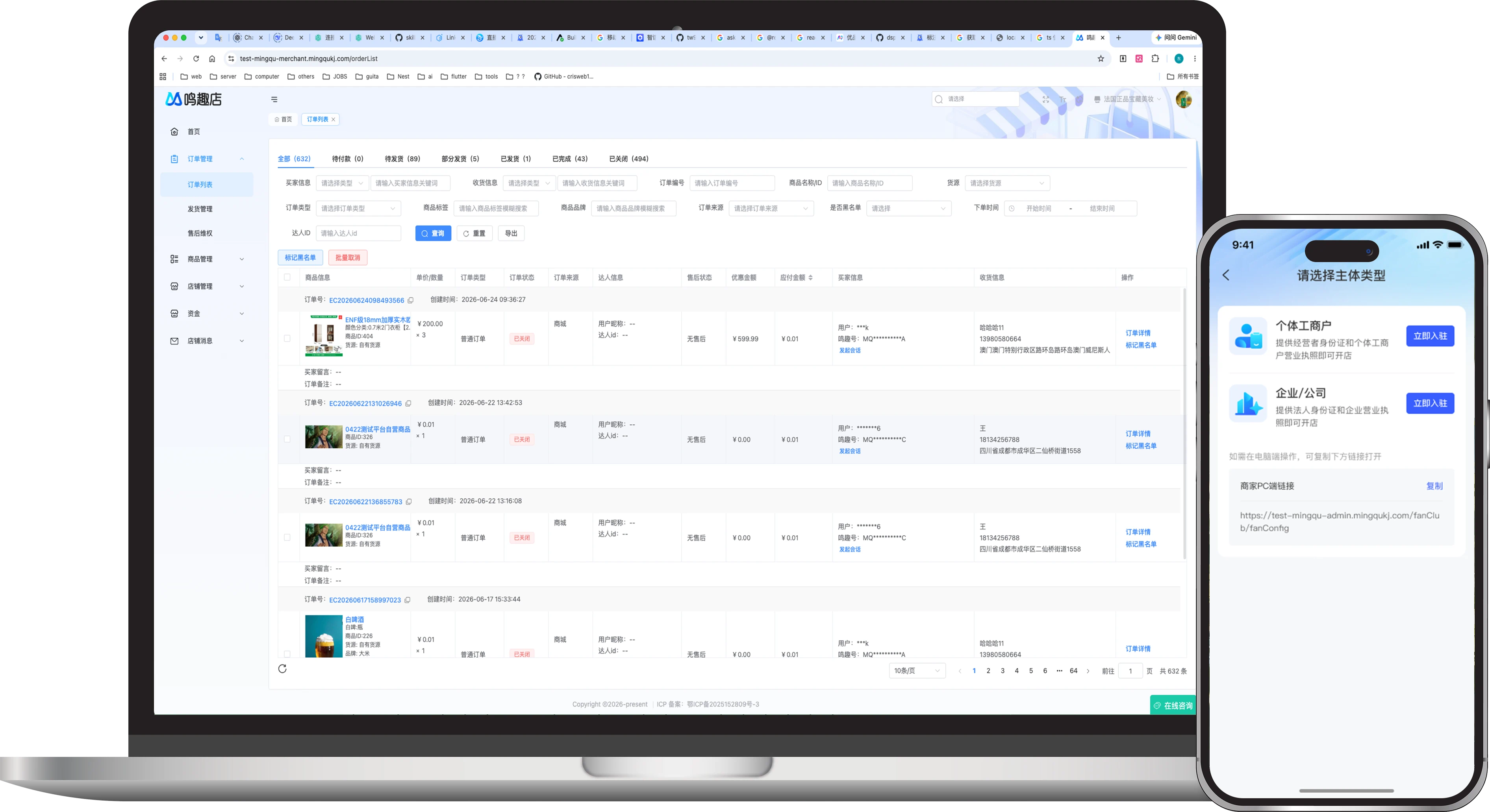Open the browser extensions puzzle icon
1490x812 pixels.
pos(1155,58)
